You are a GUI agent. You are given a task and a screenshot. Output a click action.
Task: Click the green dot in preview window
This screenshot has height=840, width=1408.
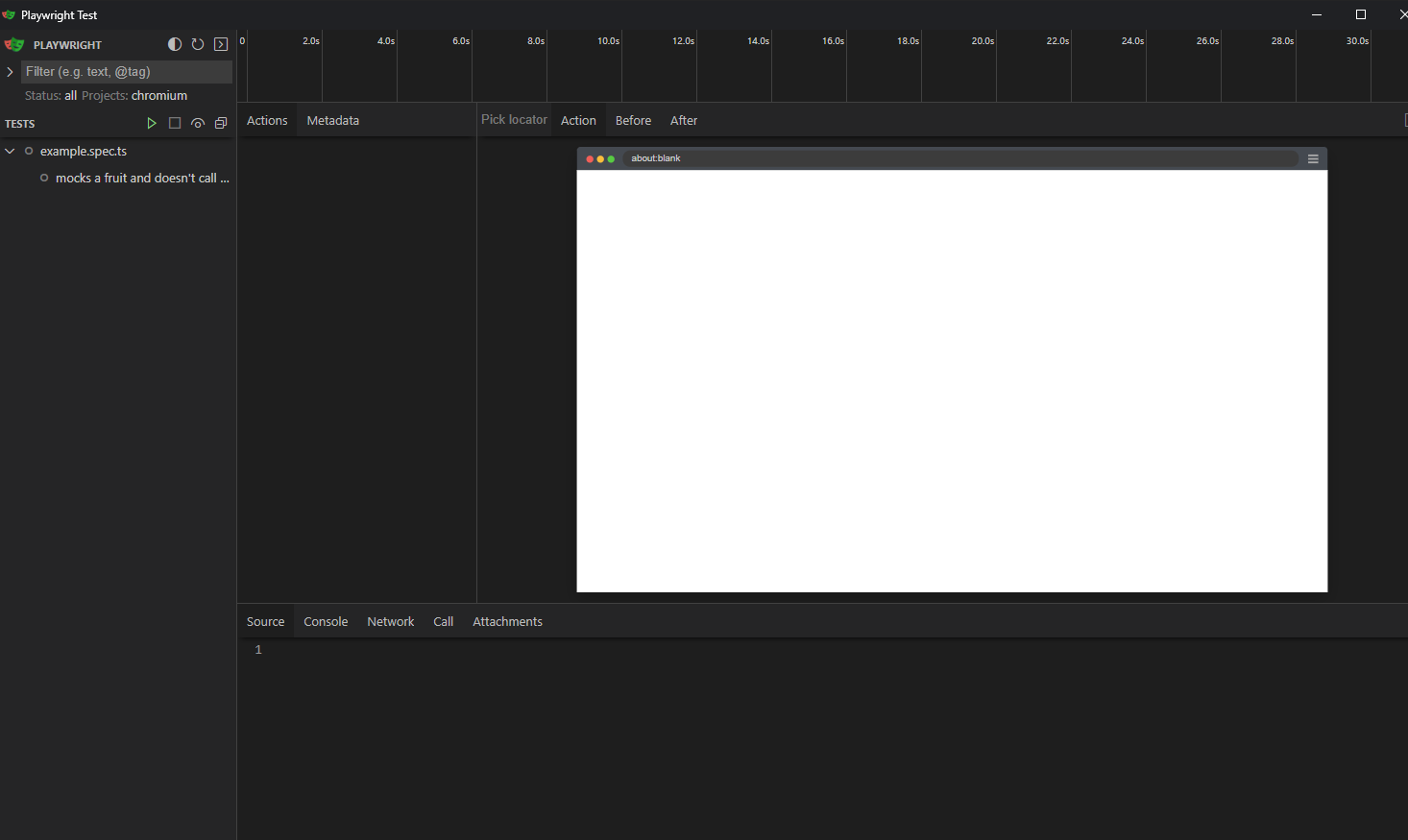tap(611, 159)
